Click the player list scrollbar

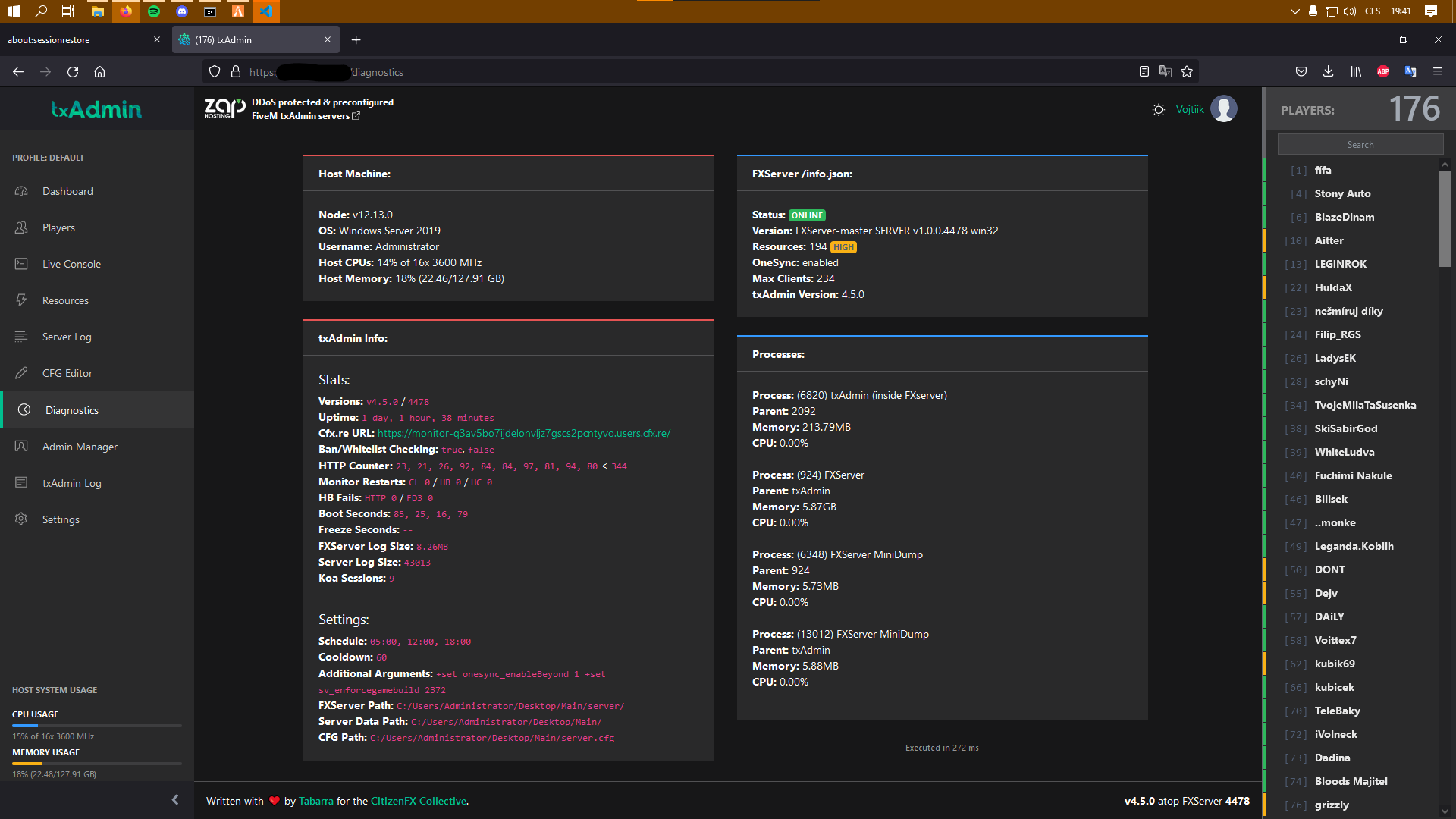pyautogui.click(x=1445, y=220)
